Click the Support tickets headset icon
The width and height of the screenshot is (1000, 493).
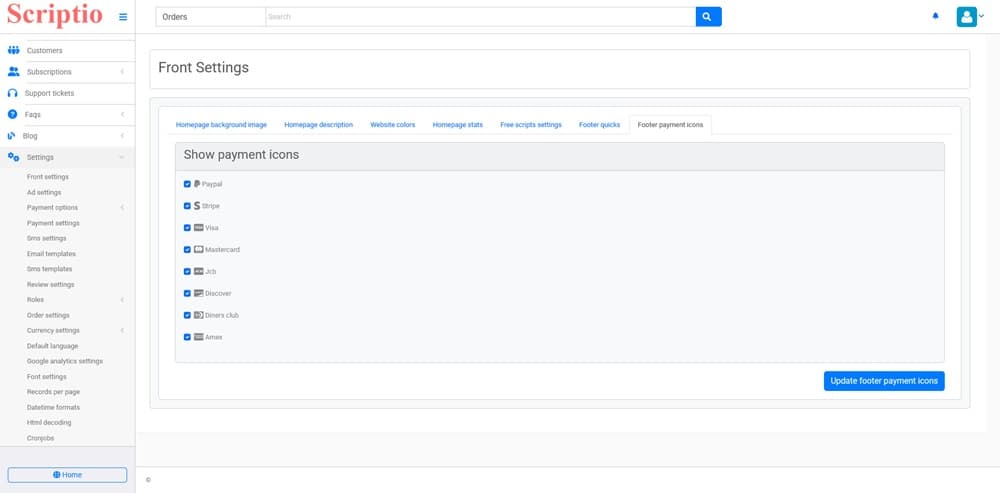(13, 93)
